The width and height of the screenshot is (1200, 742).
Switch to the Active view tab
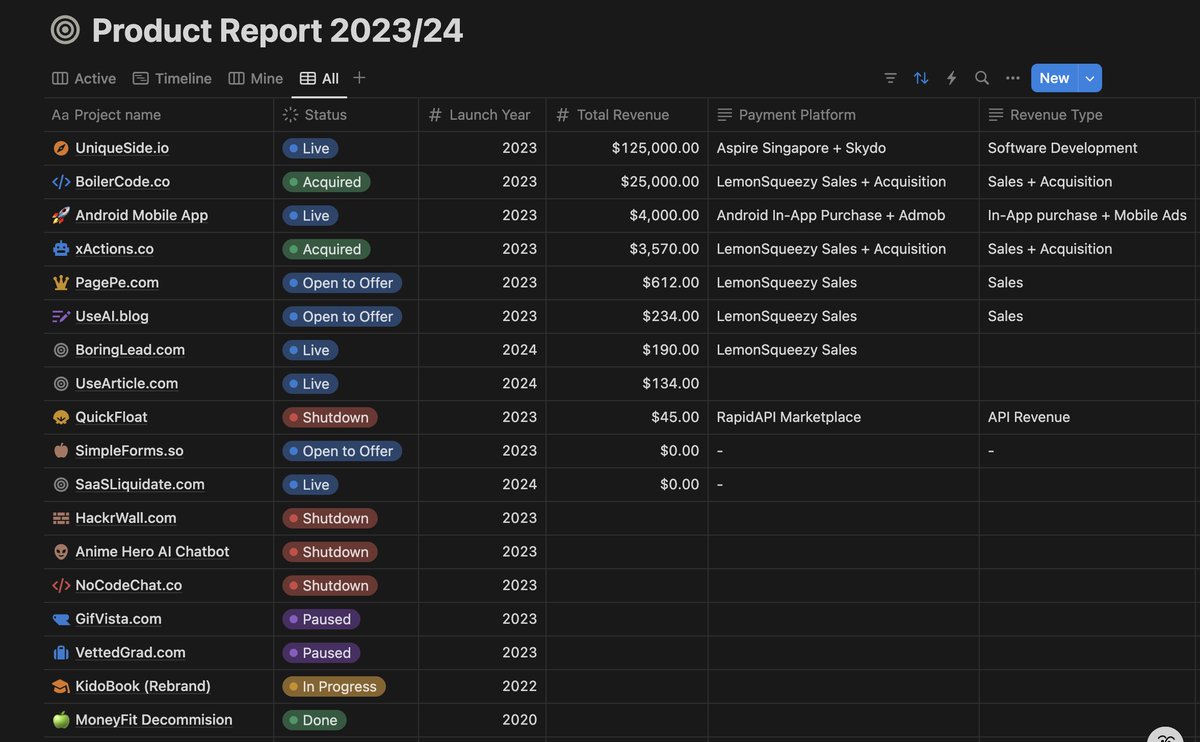click(84, 78)
